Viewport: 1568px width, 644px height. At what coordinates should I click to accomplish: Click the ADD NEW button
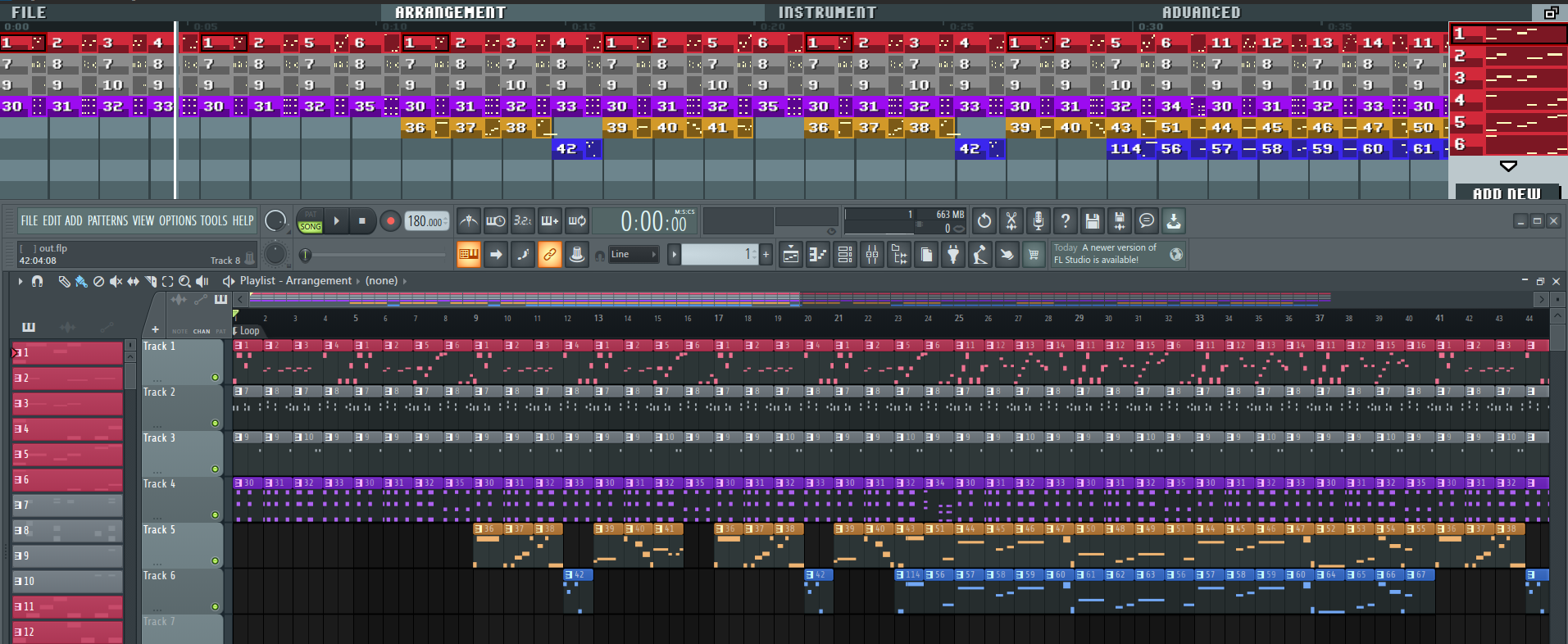tap(1507, 193)
